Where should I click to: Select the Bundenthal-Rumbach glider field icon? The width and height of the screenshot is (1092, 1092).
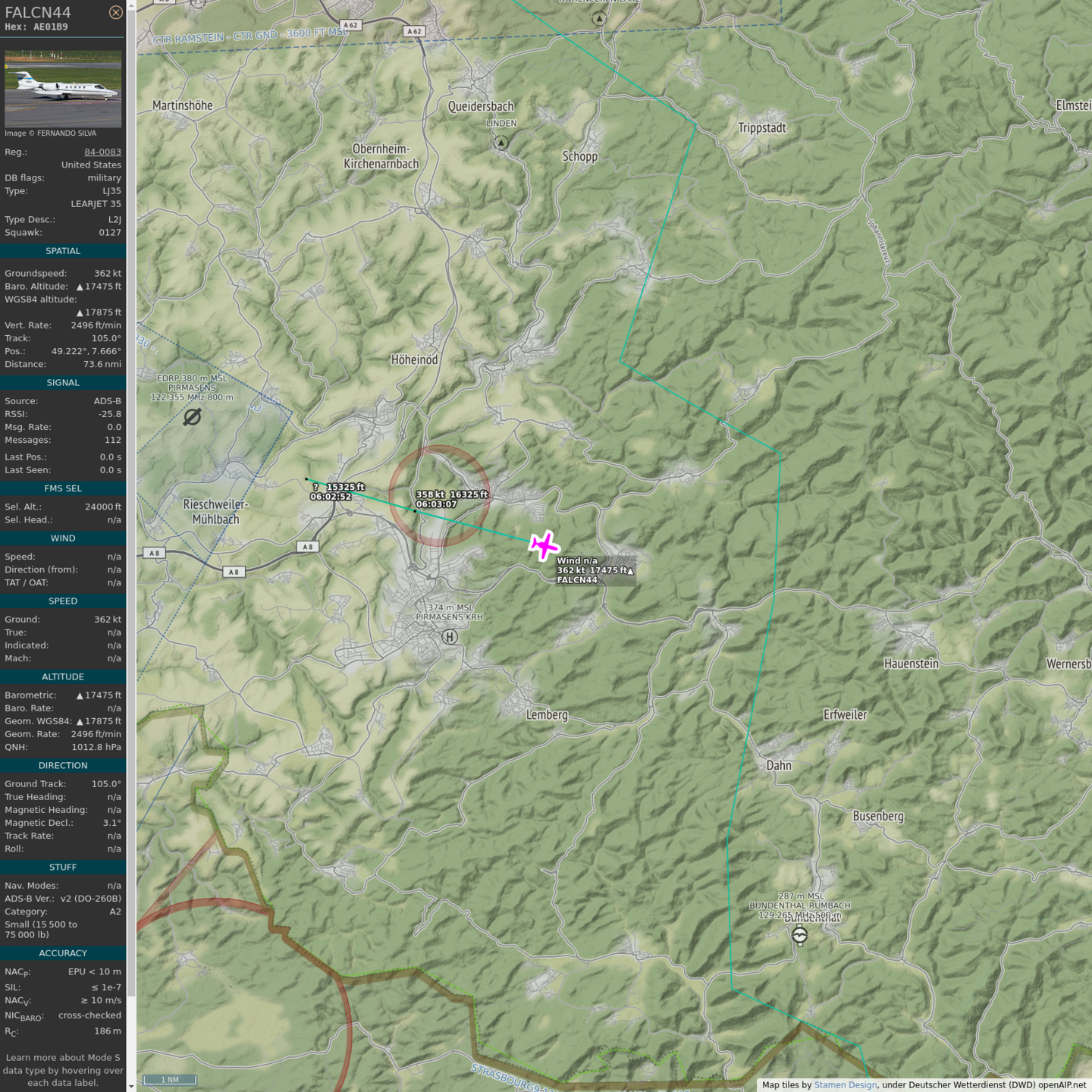coord(799,936)
